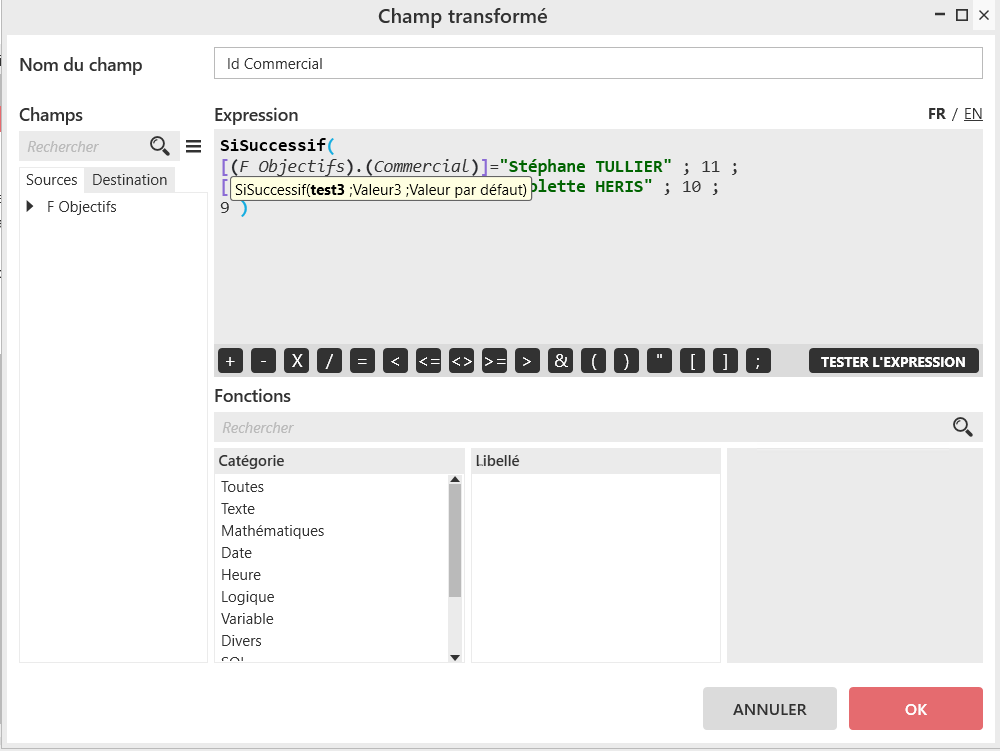Insert the semicolon separator

(x=758, y=362)
